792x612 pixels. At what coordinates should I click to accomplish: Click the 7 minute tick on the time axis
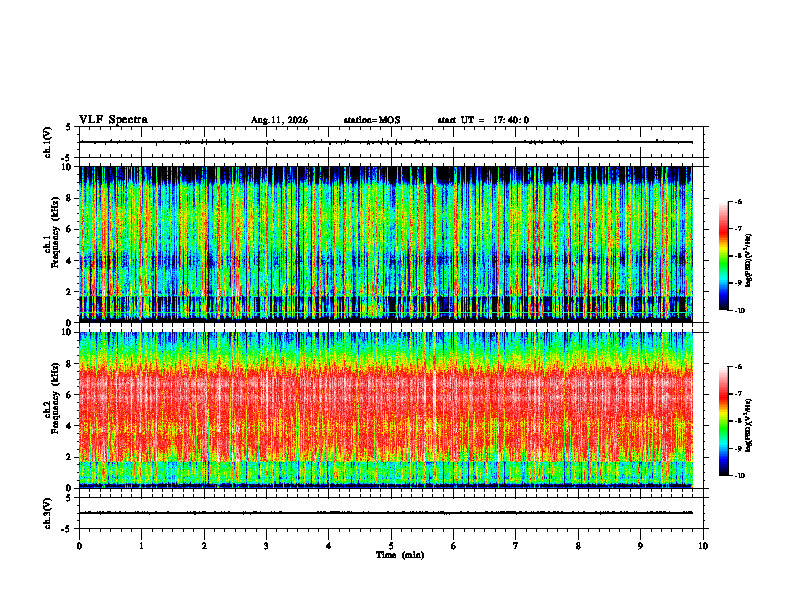[x=516, y=546]
